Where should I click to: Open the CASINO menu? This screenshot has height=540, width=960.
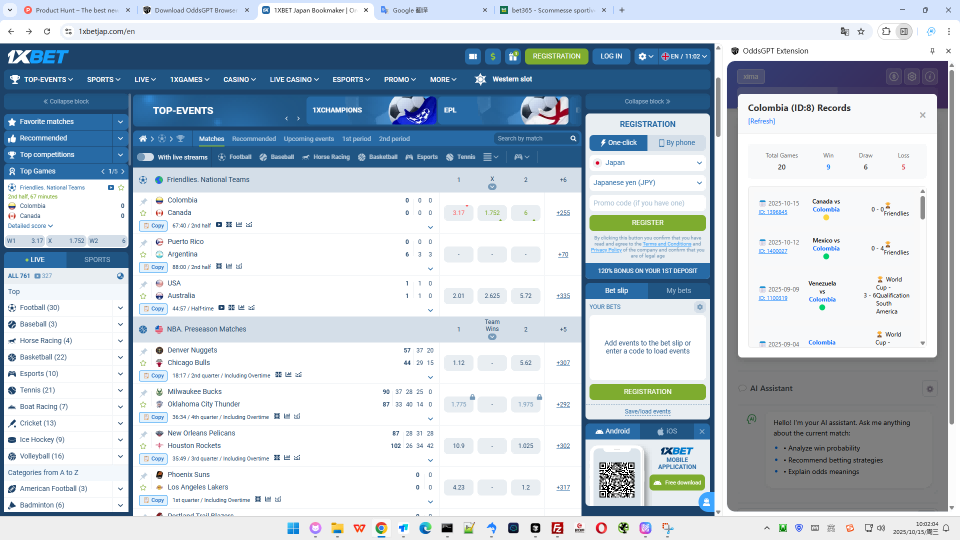(x=239, y=80)
